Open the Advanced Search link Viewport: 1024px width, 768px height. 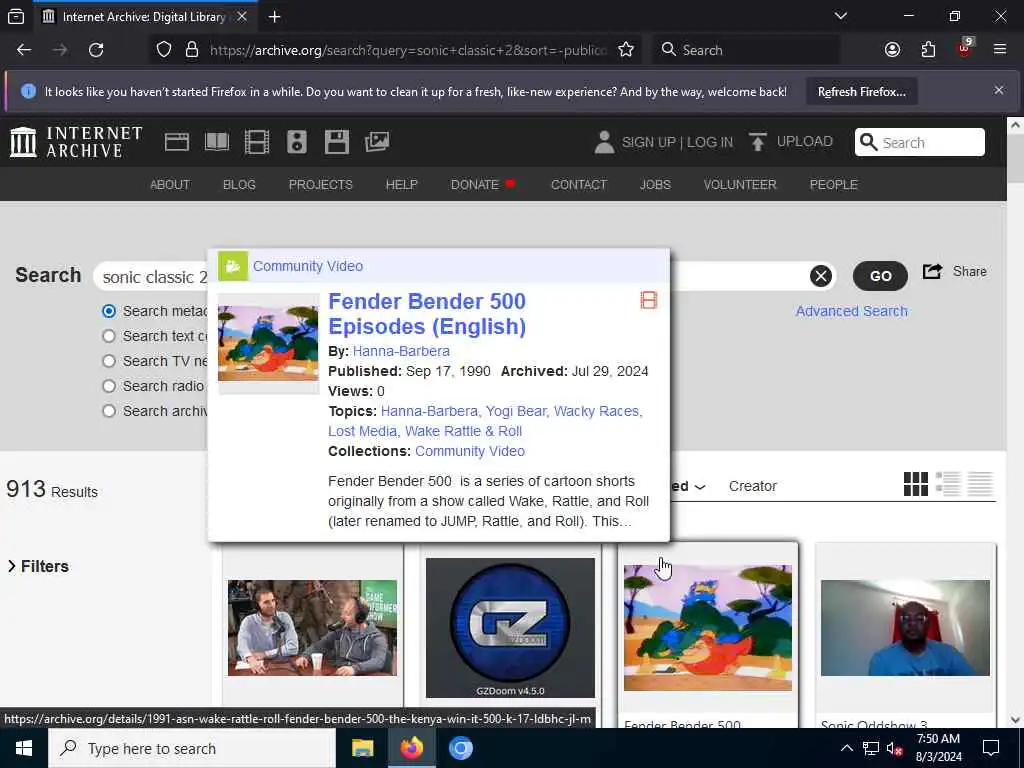pos(852,311)
